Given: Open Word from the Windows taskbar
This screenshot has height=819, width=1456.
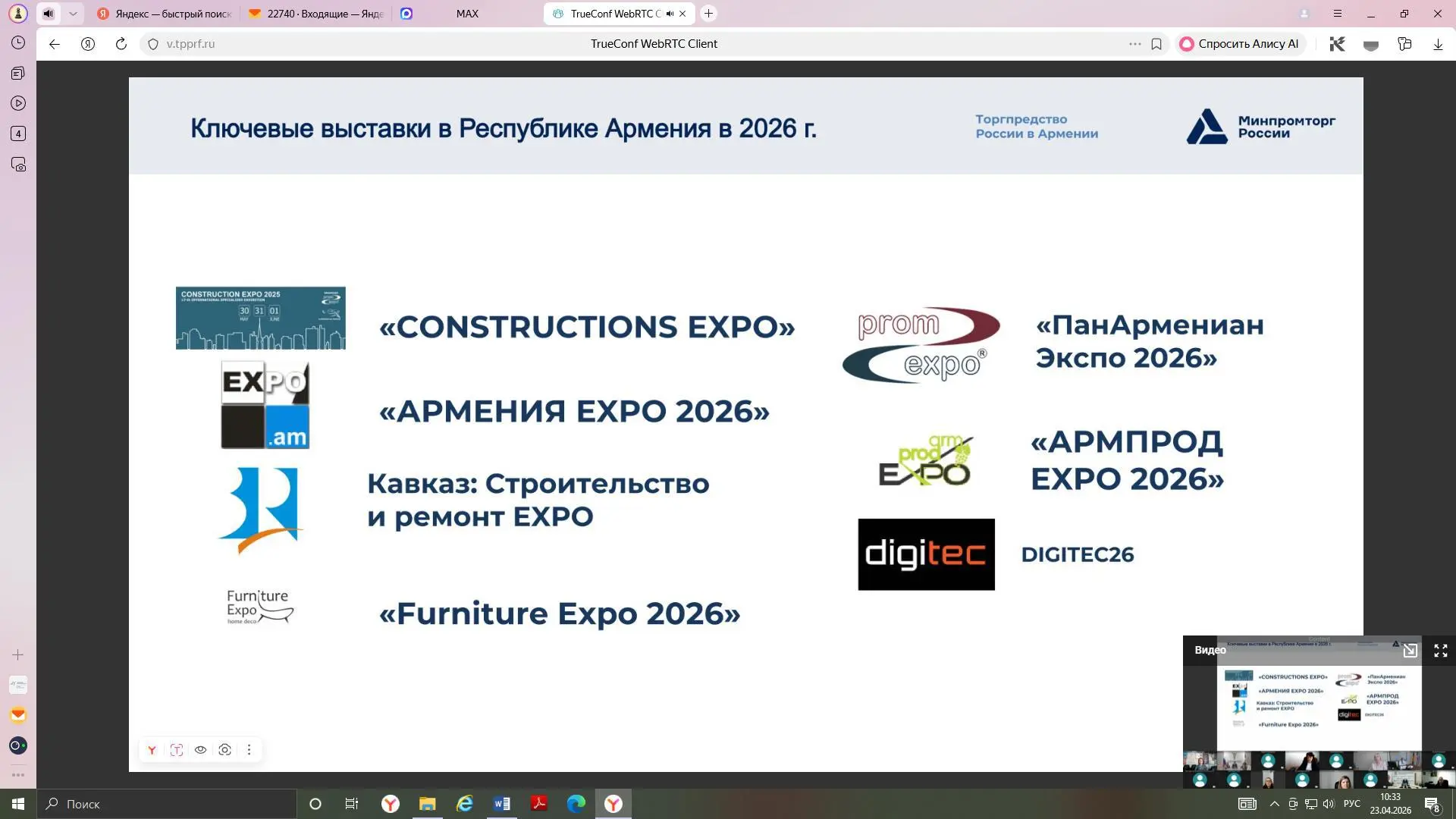Looking at the screenshot, I should pyautogui.click(x=502, y=804).
